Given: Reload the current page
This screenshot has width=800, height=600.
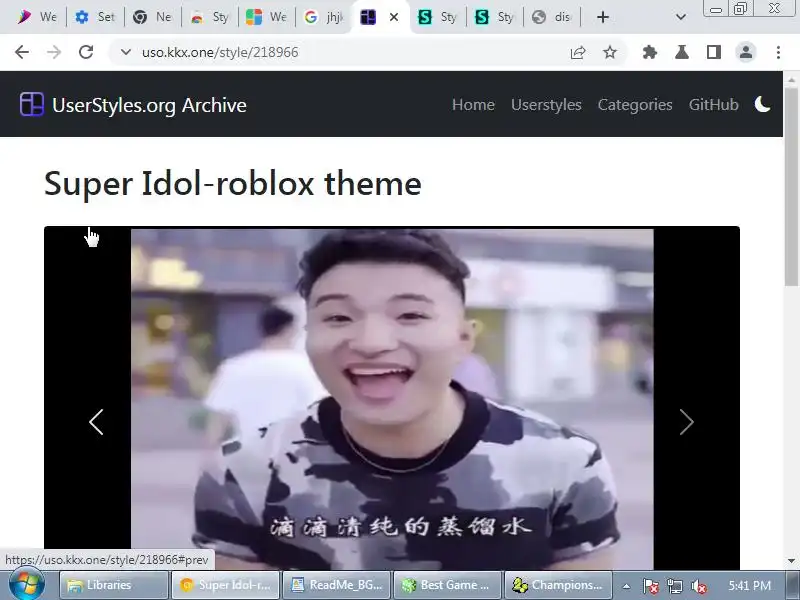Looking at the screenshot, I should coord(86,52).
